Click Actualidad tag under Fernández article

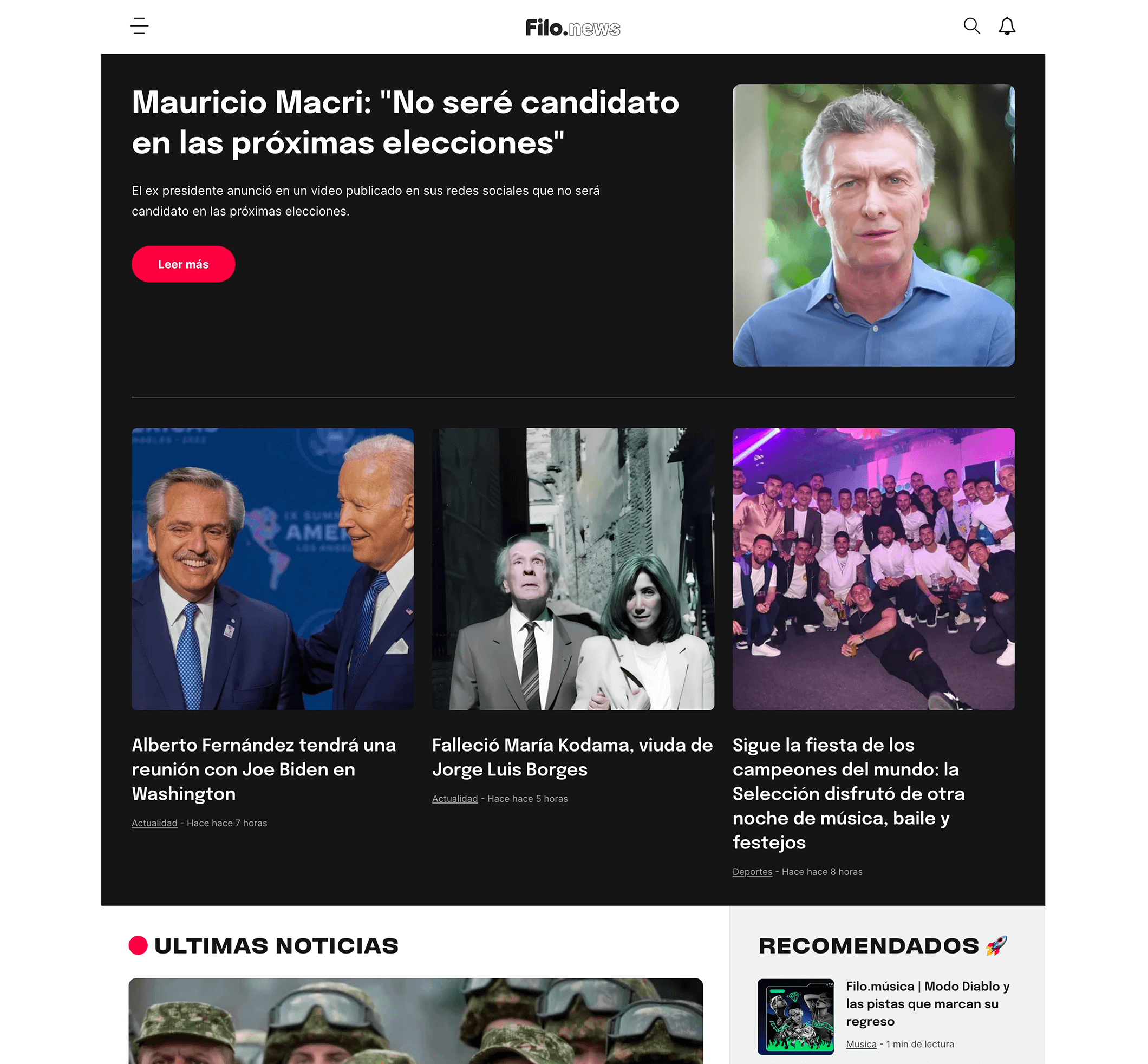click(154, 824)
